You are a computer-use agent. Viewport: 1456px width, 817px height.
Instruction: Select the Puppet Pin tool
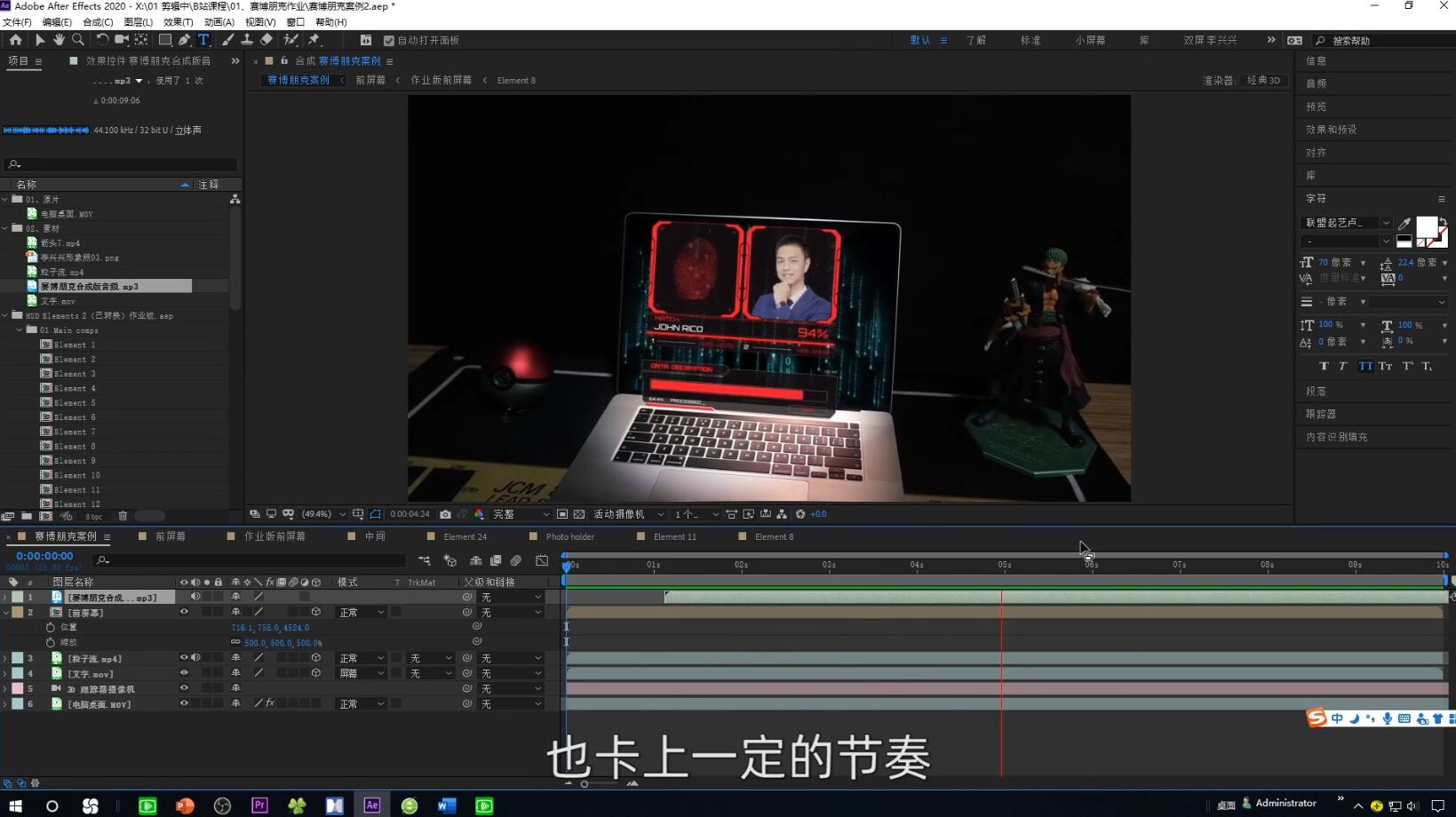coord(314,40)
